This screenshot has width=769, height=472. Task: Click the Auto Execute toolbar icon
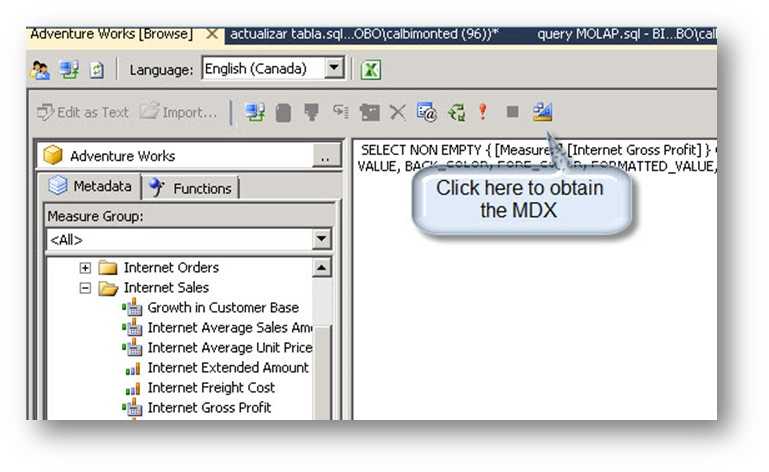coord(341,112)
